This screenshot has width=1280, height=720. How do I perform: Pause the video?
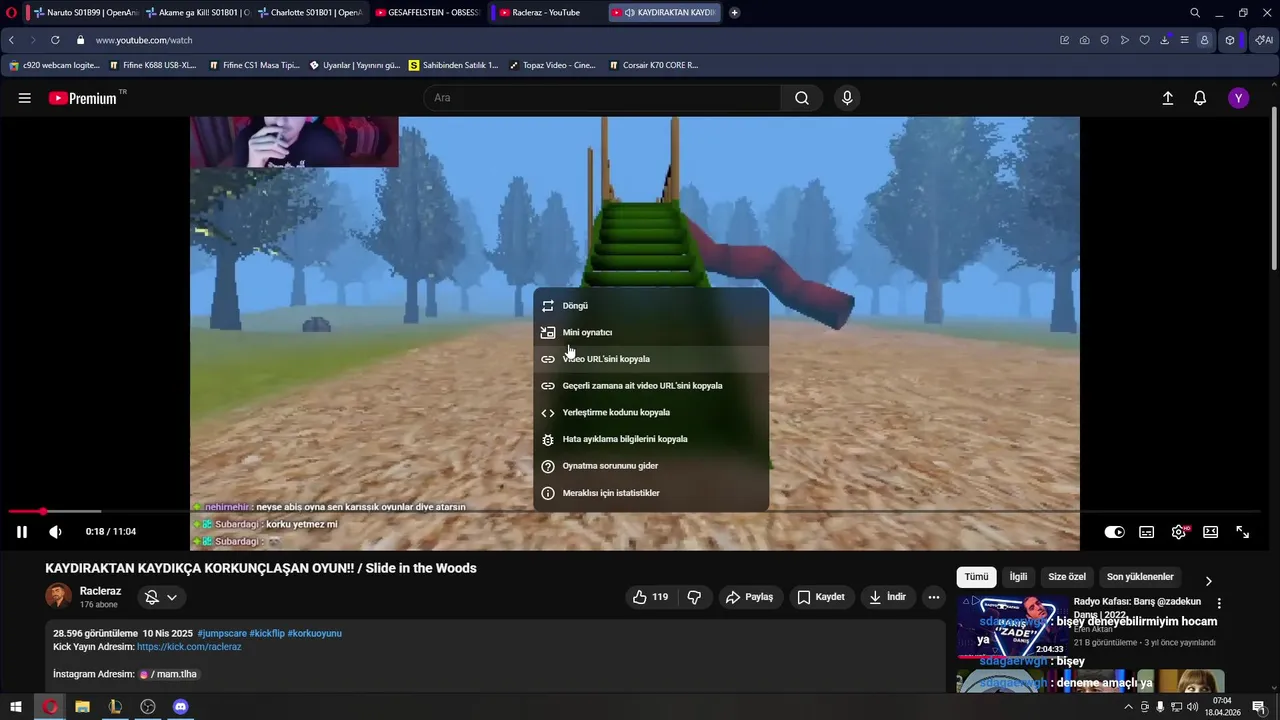(x=22, y=532)
